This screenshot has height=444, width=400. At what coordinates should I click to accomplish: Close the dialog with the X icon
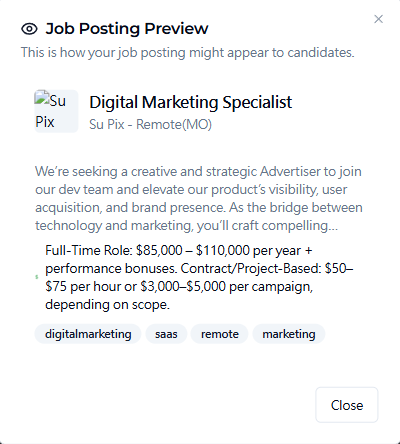pos(378,19)
